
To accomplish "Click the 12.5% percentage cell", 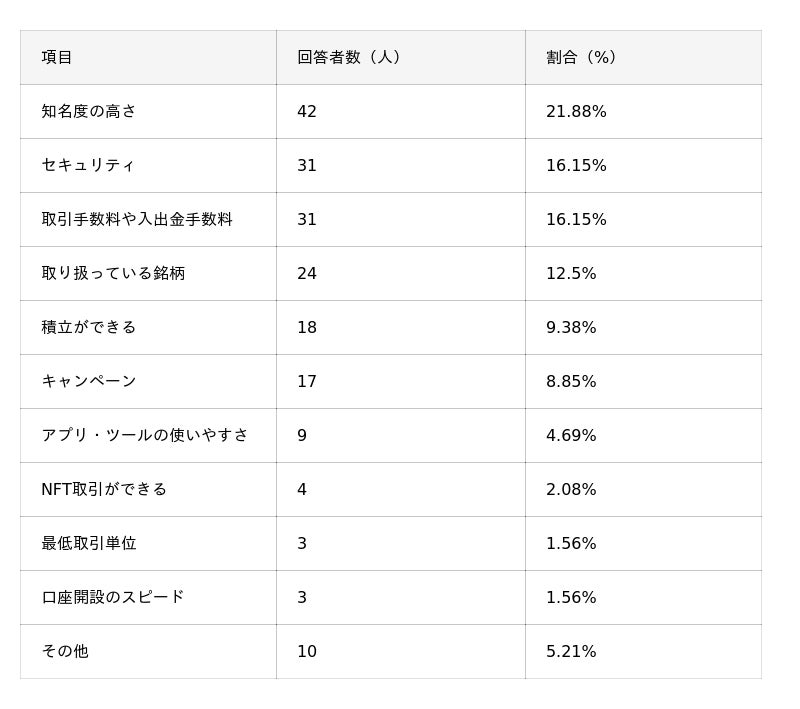I will coord(571,273).
